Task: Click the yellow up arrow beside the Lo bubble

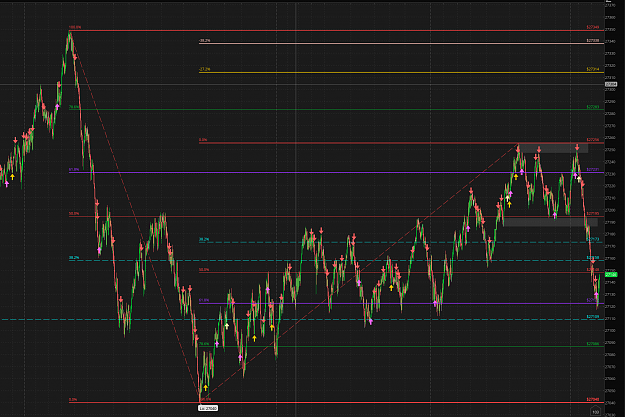Action: pyautogui.click(x=206, y=387)
